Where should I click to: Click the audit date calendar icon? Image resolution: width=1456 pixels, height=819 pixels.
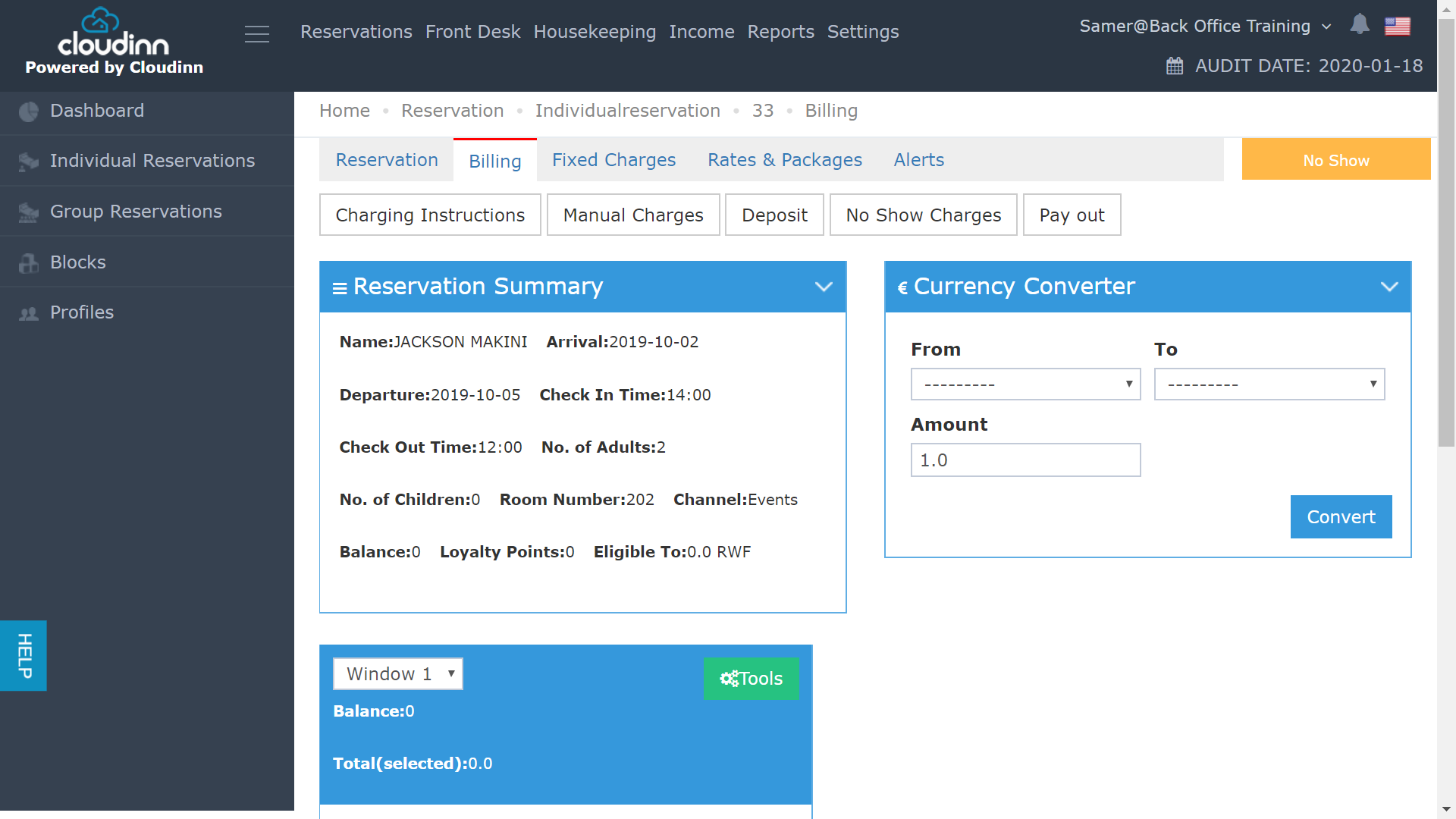[1175, 66]
